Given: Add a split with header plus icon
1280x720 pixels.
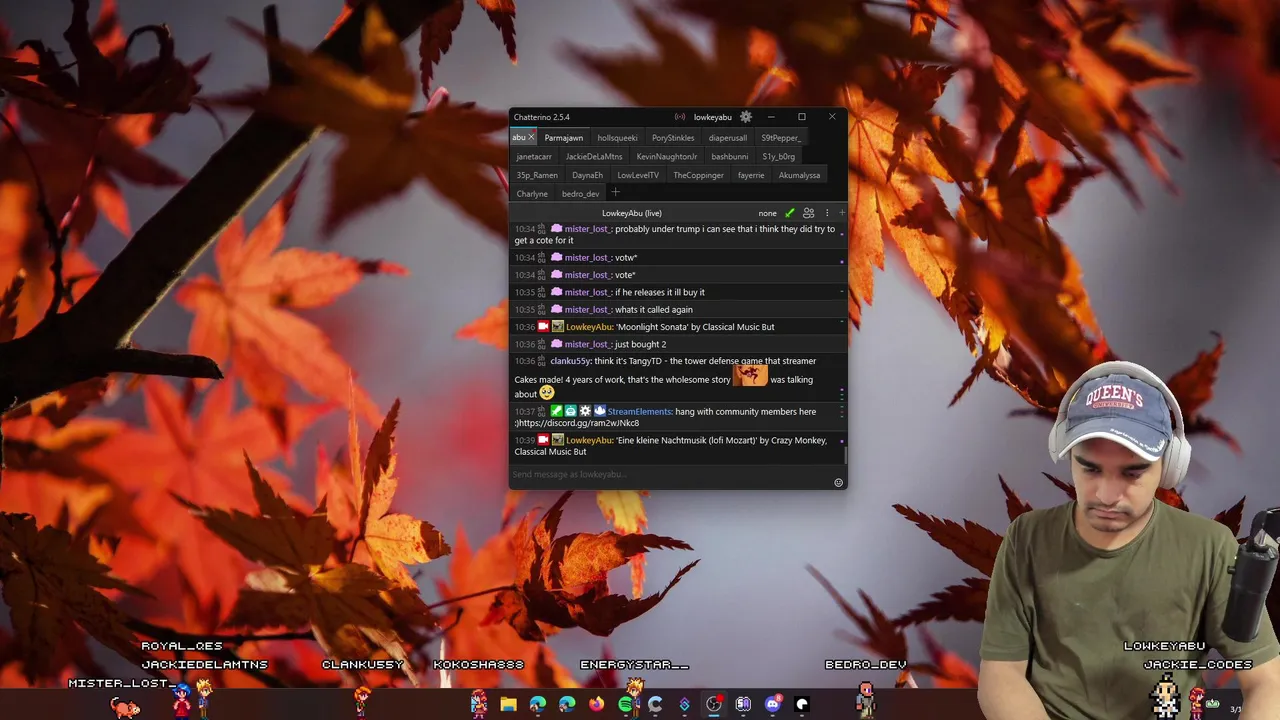Looking at the screenshot, I should tap(842, 213).
